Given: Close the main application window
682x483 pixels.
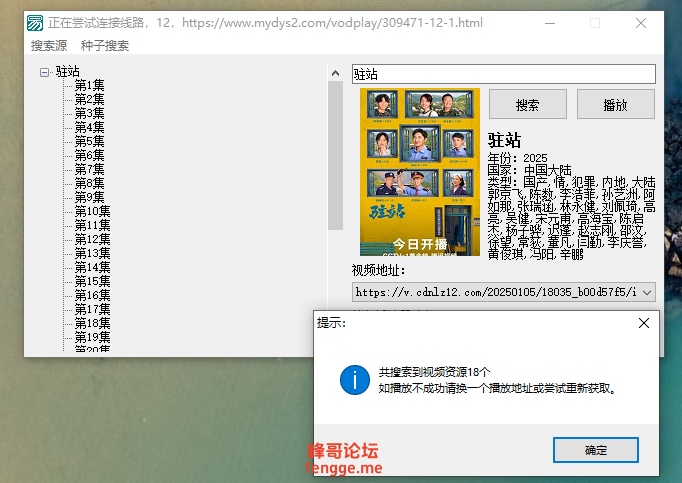Looking at the screenshot, I should point(641,23).
